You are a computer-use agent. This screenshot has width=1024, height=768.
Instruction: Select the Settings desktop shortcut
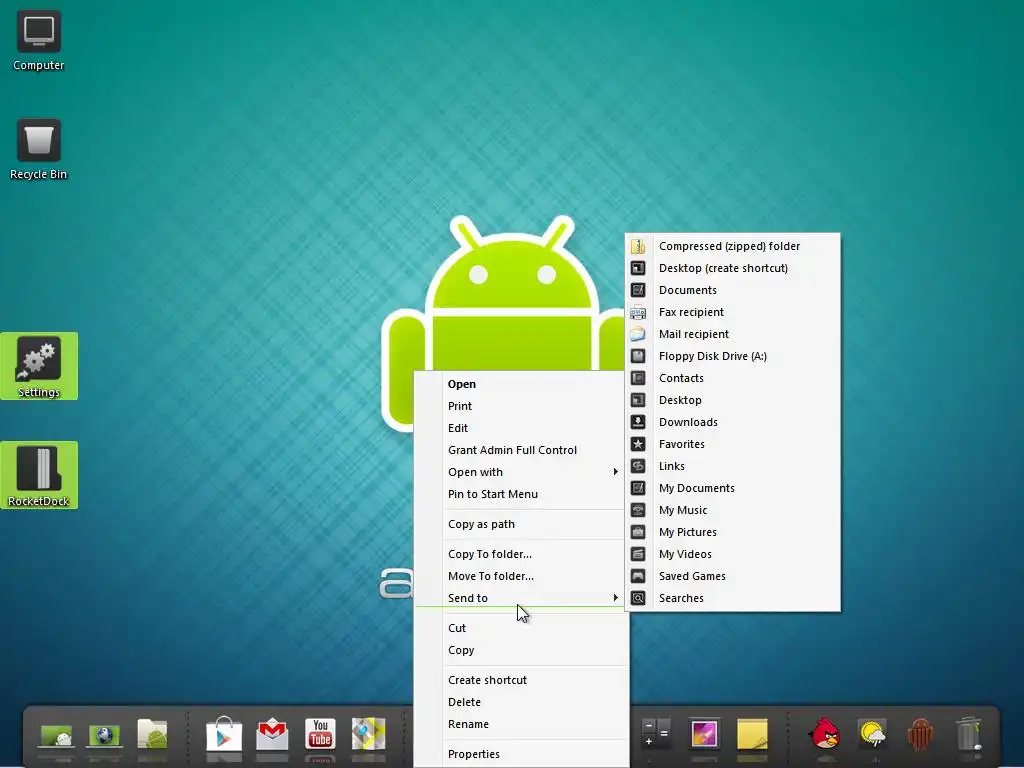(39, 366)
